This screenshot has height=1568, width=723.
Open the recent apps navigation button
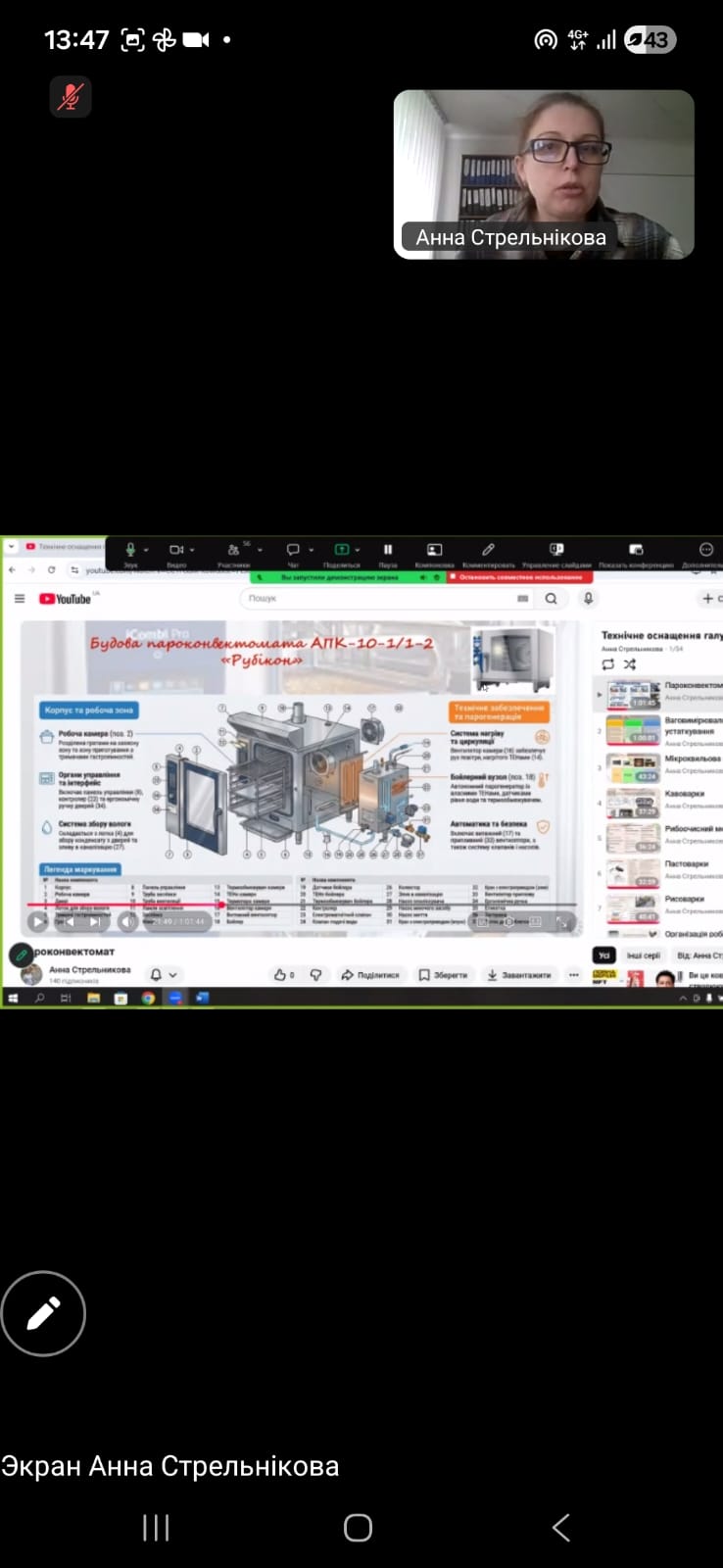[x=156, y=1527]
